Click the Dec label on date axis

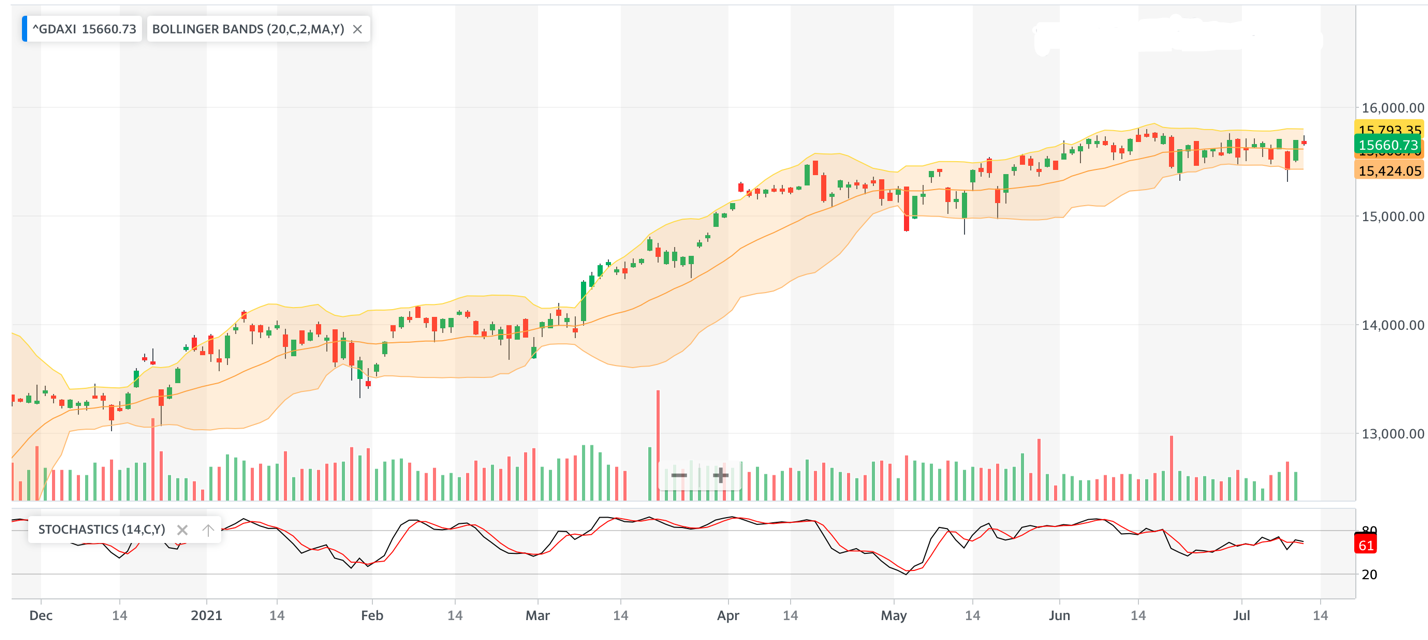coord(41,616)
